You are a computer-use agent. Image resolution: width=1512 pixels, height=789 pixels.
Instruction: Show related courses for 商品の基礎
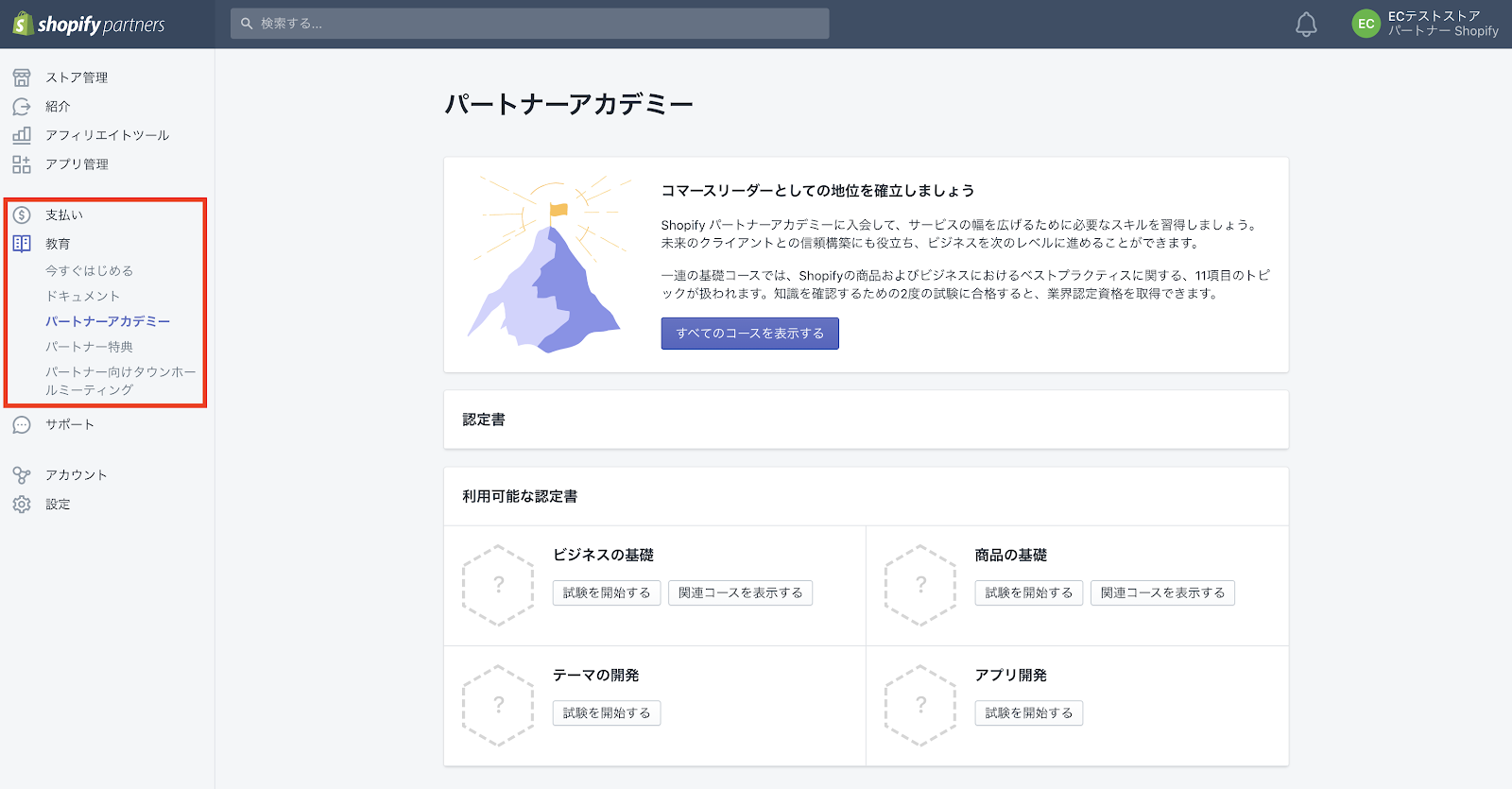point(1162,593)
